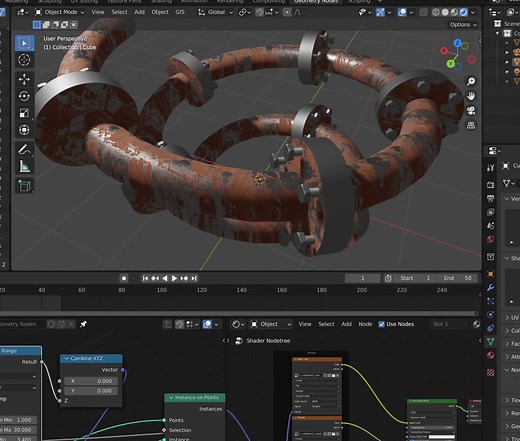
Task: Select the Rotate tool
Action: coord(24,96)
